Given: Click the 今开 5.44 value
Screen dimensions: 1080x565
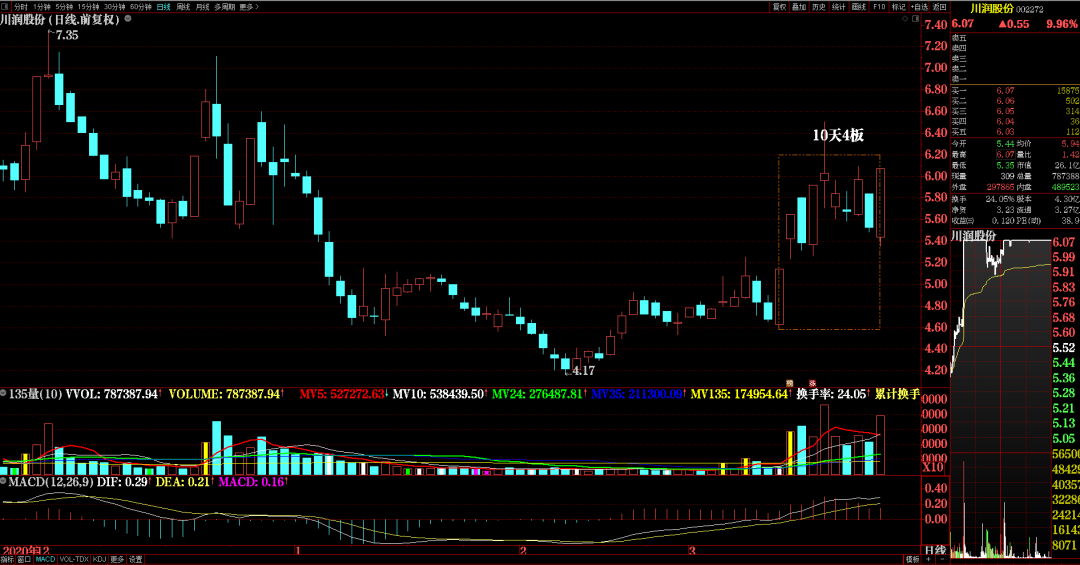Looking at the screenshot, I should tap(1005, 143).
